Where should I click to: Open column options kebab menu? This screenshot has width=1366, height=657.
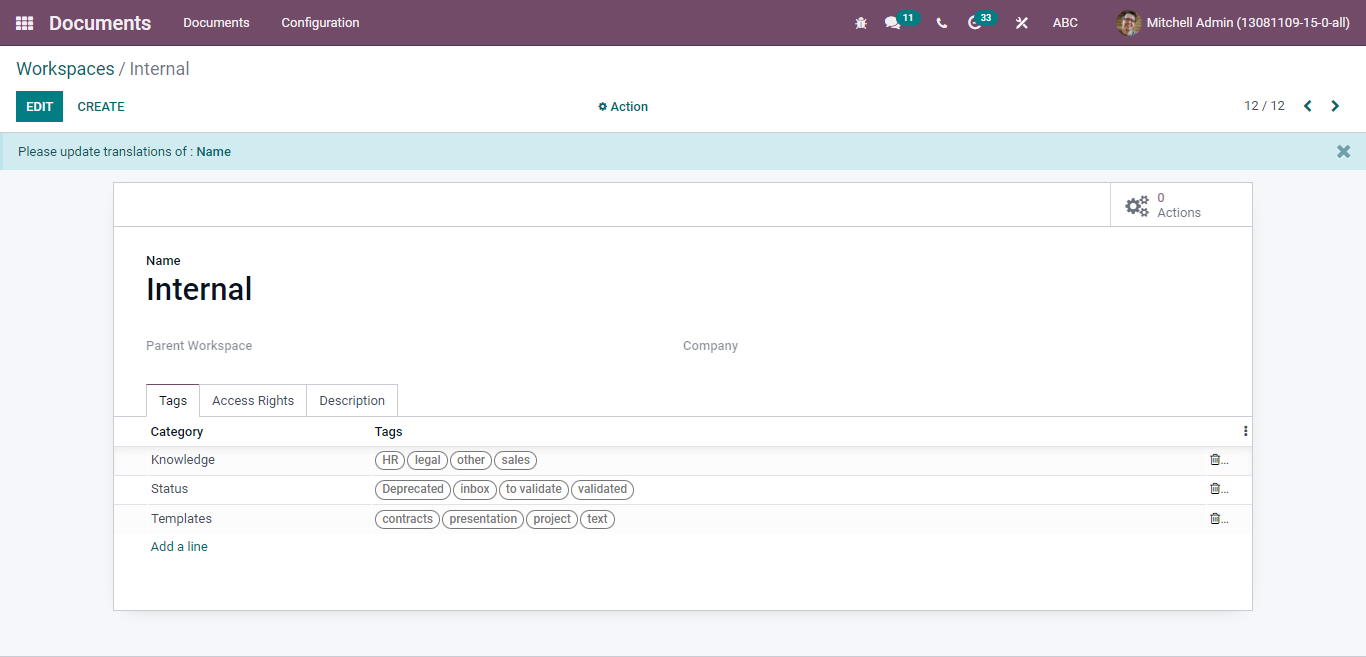(x=1245, y=431)
